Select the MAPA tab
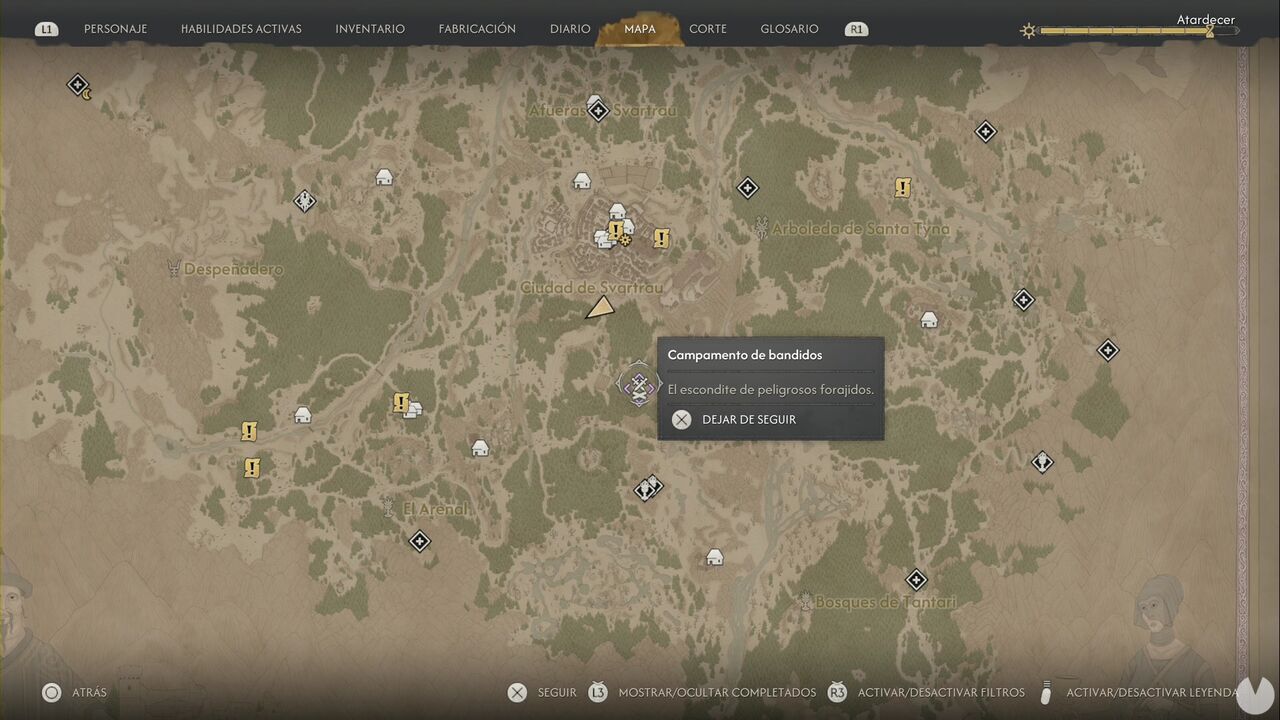Screen dimensions: 1280x720 coord(640,29)
